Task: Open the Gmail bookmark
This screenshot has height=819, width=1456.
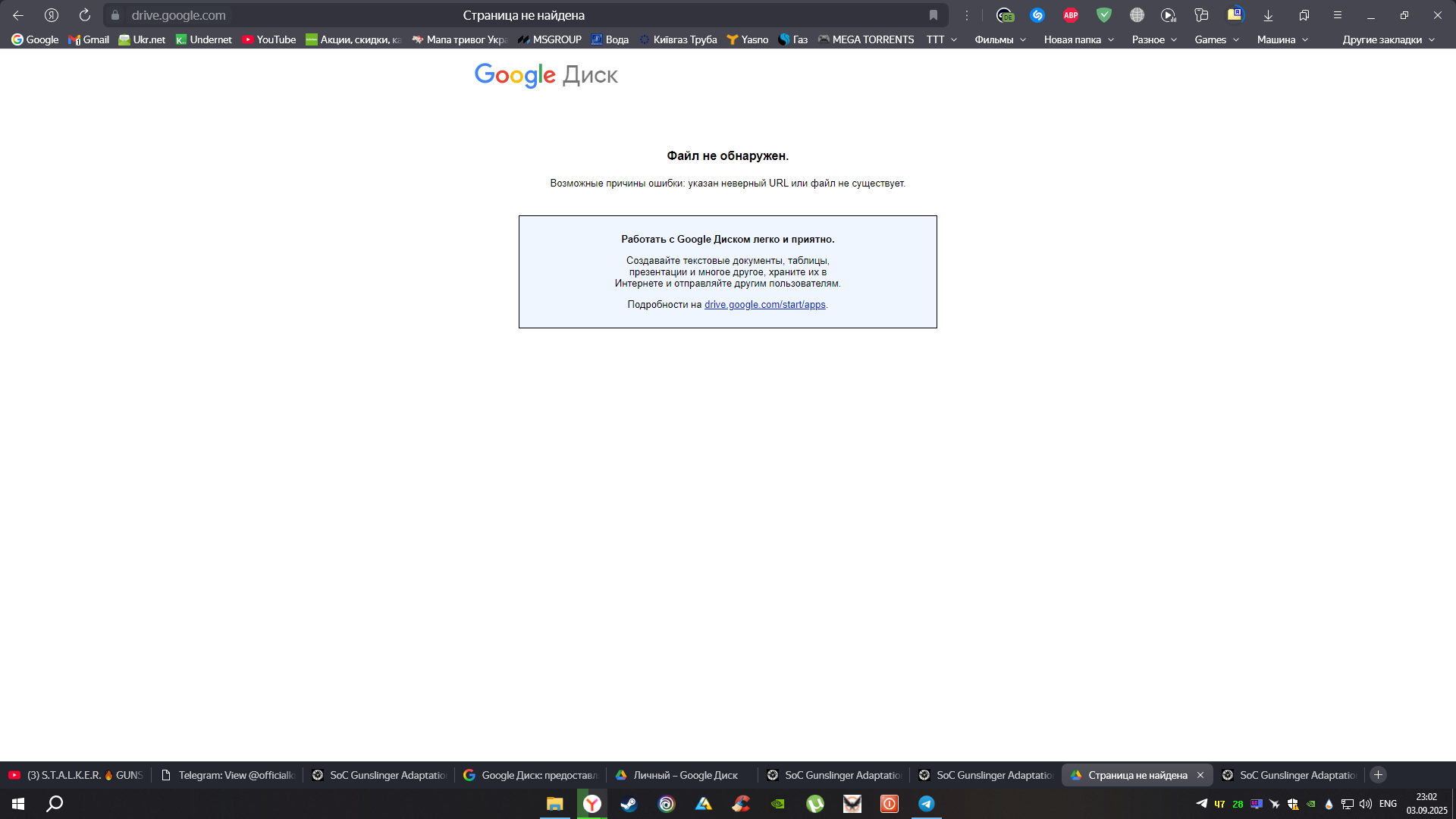Action: [89, 39]
